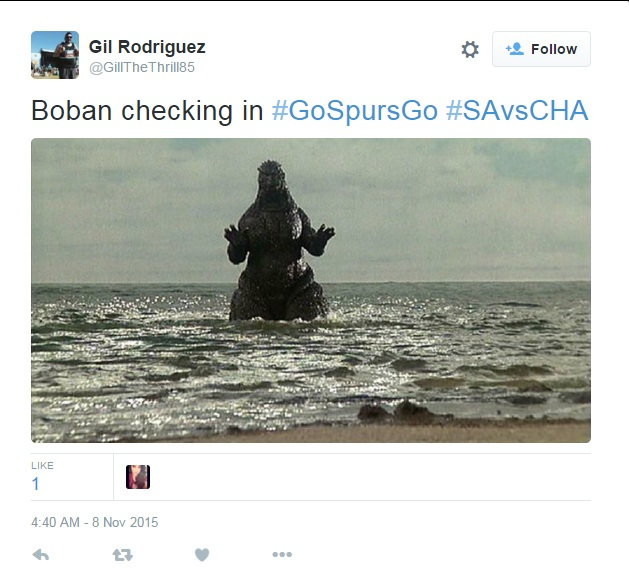Viewport: 629px width, 581px height.
Task: Click the reply arrow icon
Action: 41,555
